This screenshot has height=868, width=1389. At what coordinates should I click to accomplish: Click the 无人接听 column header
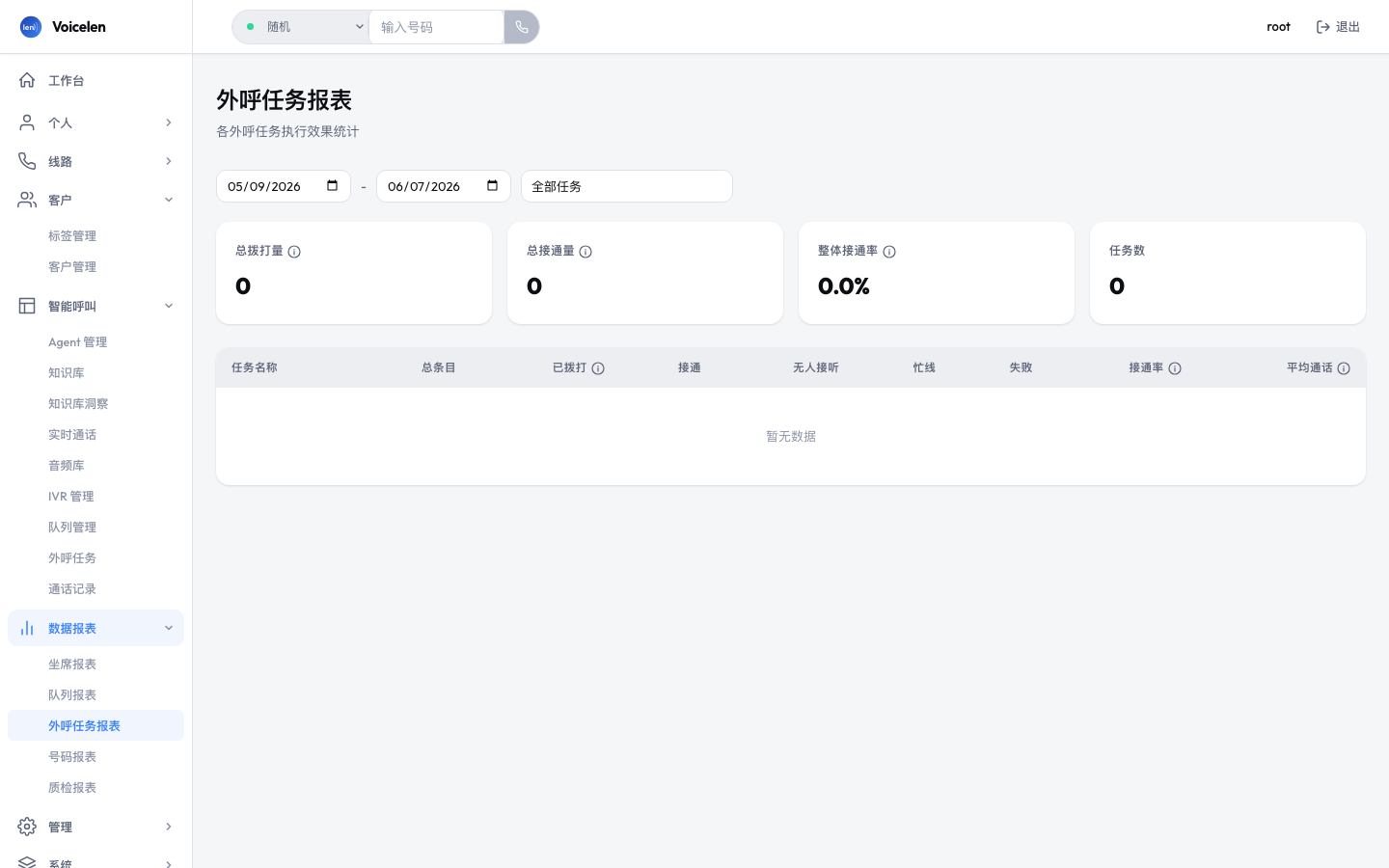pyautogui.click(x=816, y=367)
